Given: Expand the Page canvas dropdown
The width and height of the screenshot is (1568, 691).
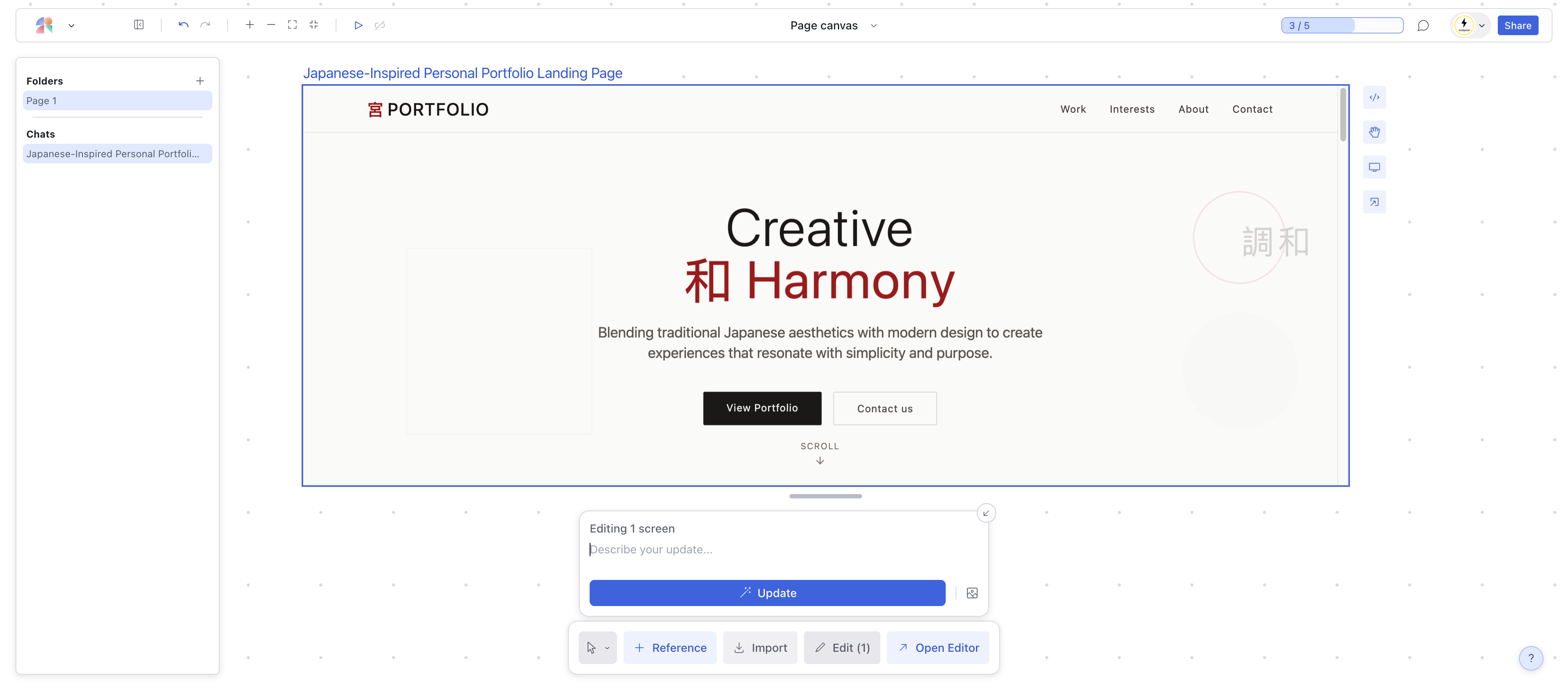Looking at the screenshot, I should (x=873, y=26).
